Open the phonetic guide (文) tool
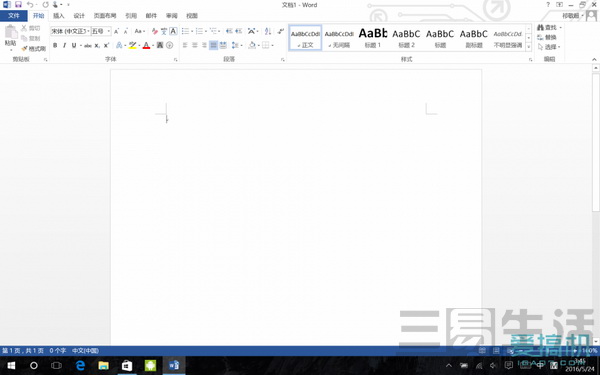600x375 pixels. pyautogui.click(x=164, y=31)
